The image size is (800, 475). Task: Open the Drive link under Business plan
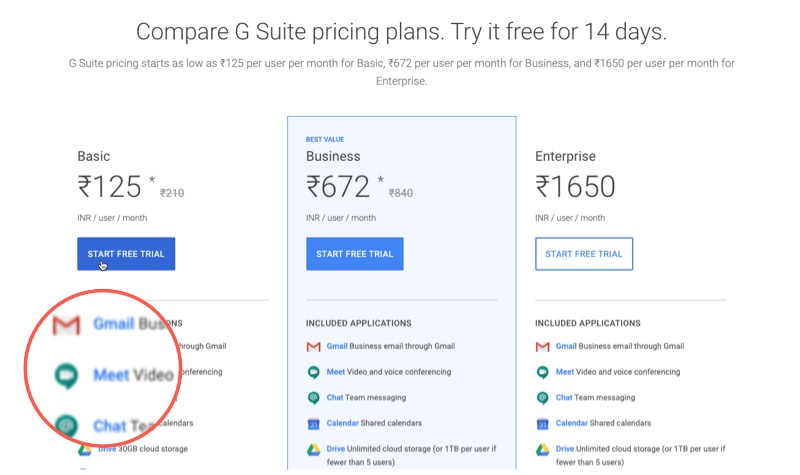336,449
